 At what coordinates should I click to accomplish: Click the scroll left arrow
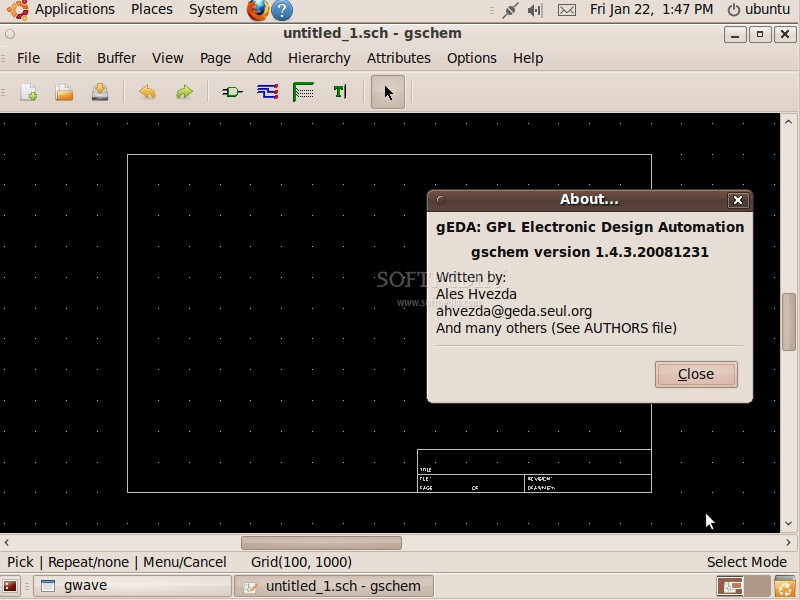(7, 542)
